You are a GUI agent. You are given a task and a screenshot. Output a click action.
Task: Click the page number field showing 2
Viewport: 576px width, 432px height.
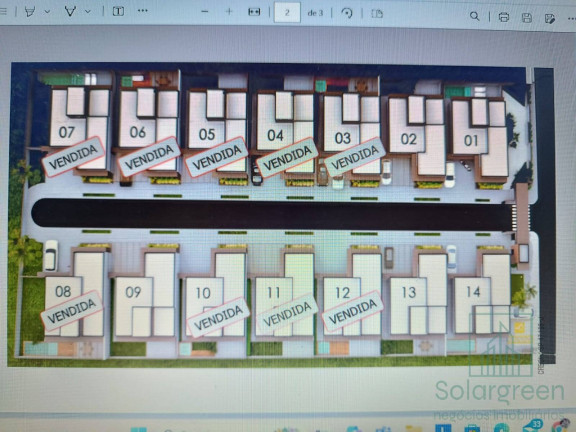[287, 12]
